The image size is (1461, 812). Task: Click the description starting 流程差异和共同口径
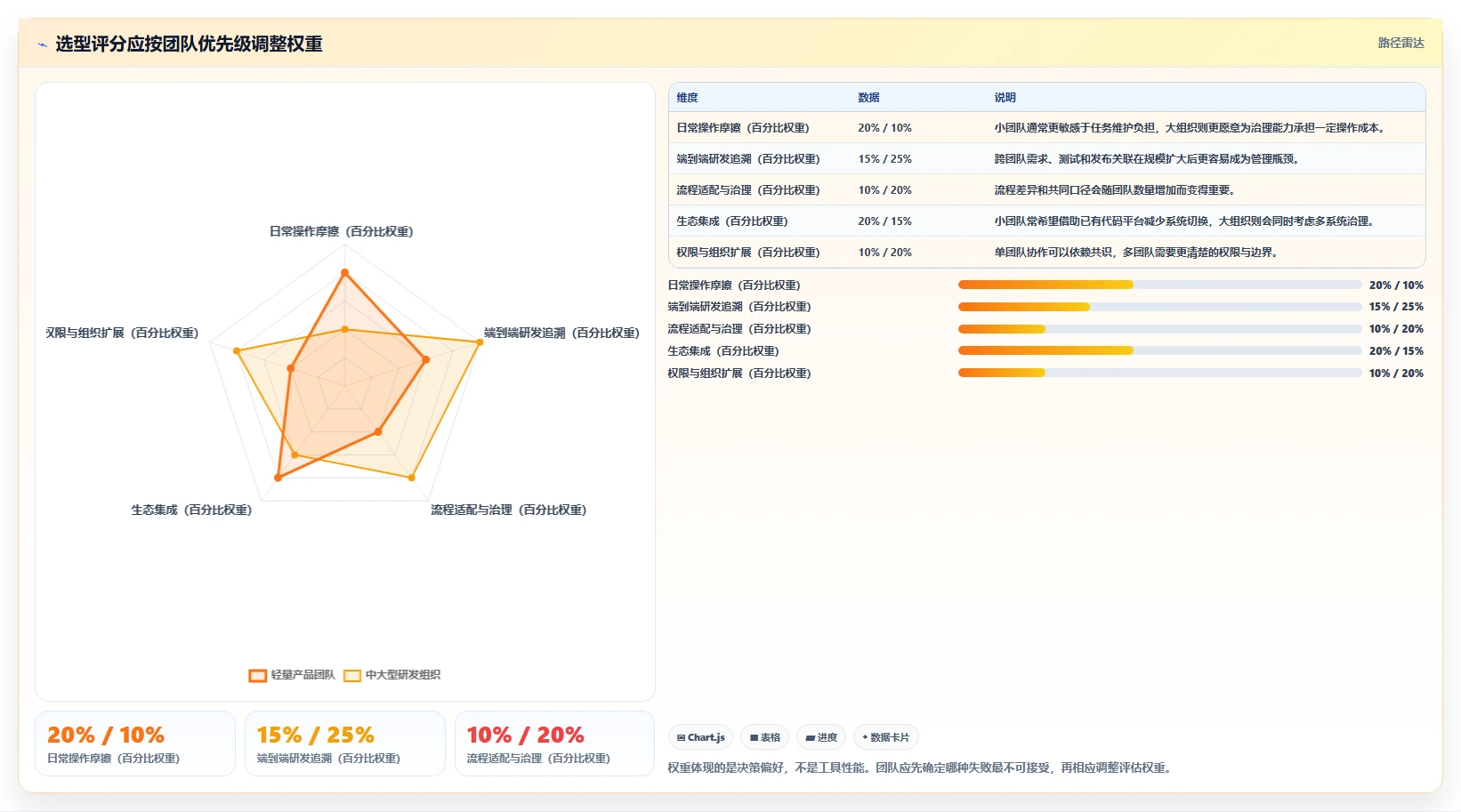(x=1117, y=190)
